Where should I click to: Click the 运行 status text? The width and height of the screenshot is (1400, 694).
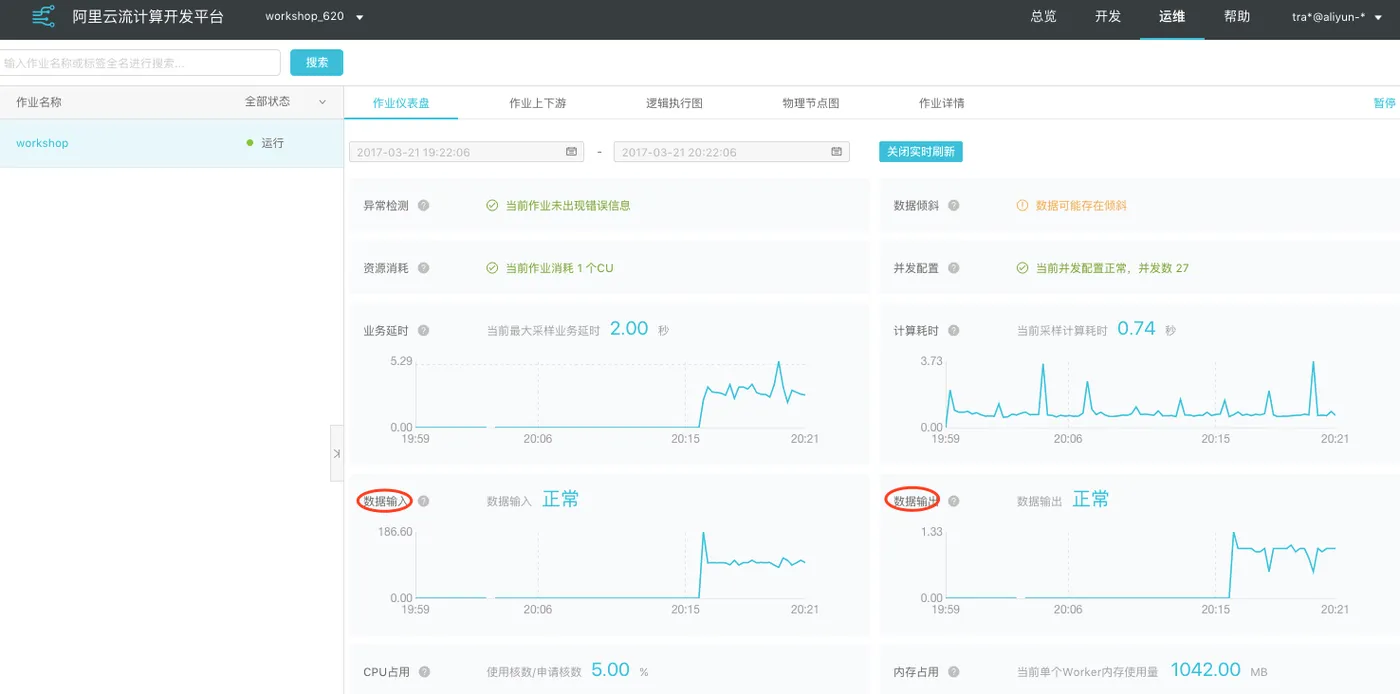click(273, 143)
